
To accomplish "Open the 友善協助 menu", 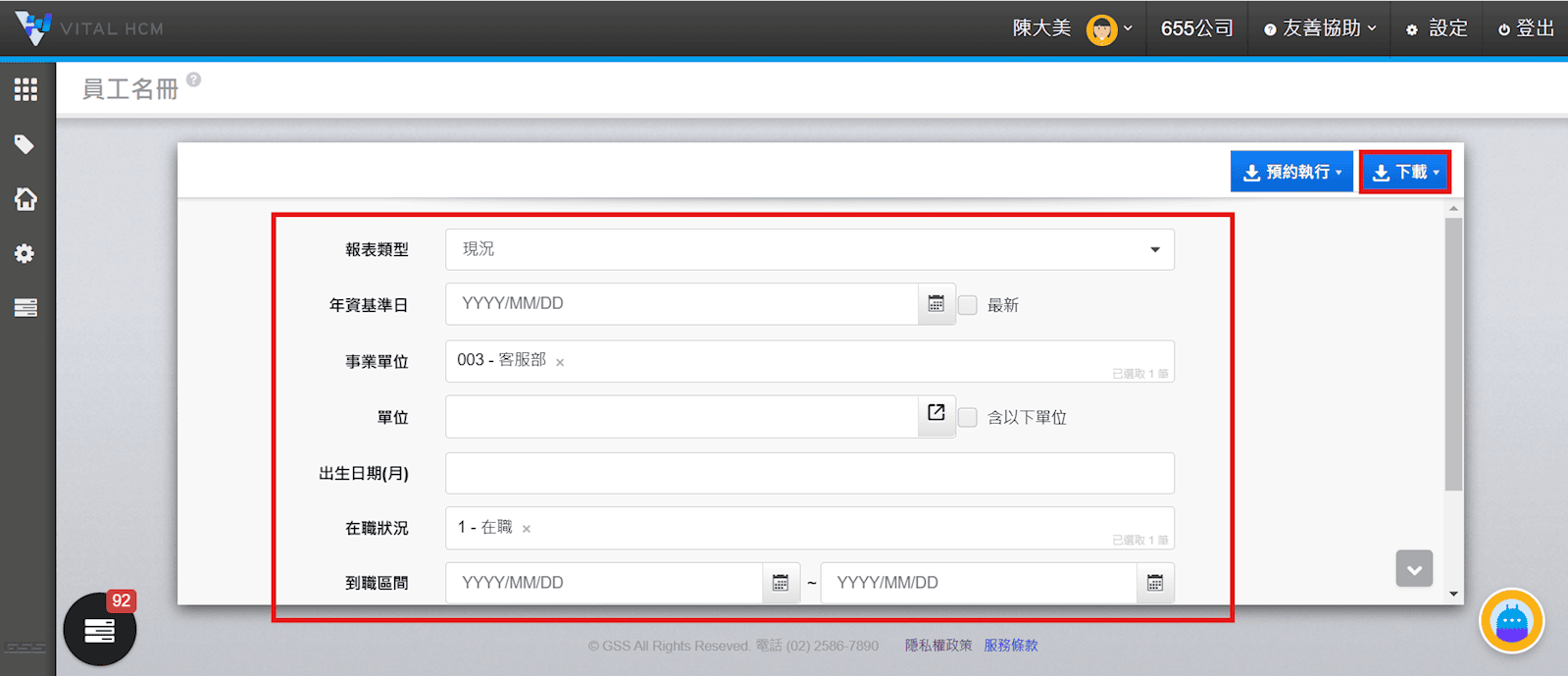I will (1320, 28).
